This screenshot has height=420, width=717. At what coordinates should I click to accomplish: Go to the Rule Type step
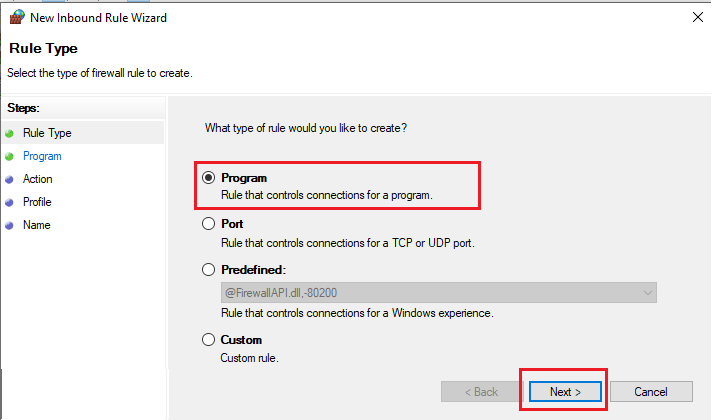pos(47,133)
